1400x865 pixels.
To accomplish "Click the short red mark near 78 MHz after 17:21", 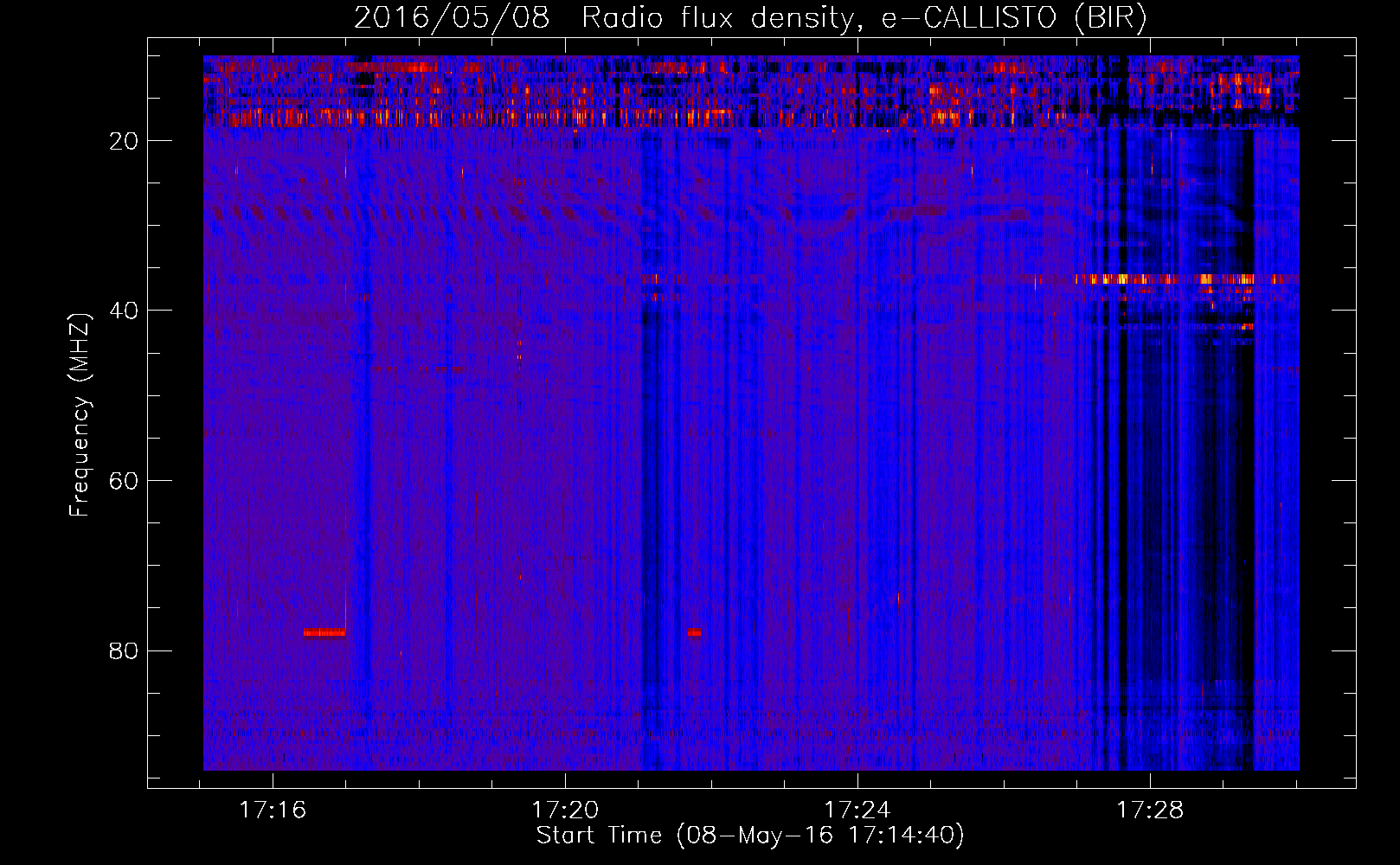I will coord(694,632).
